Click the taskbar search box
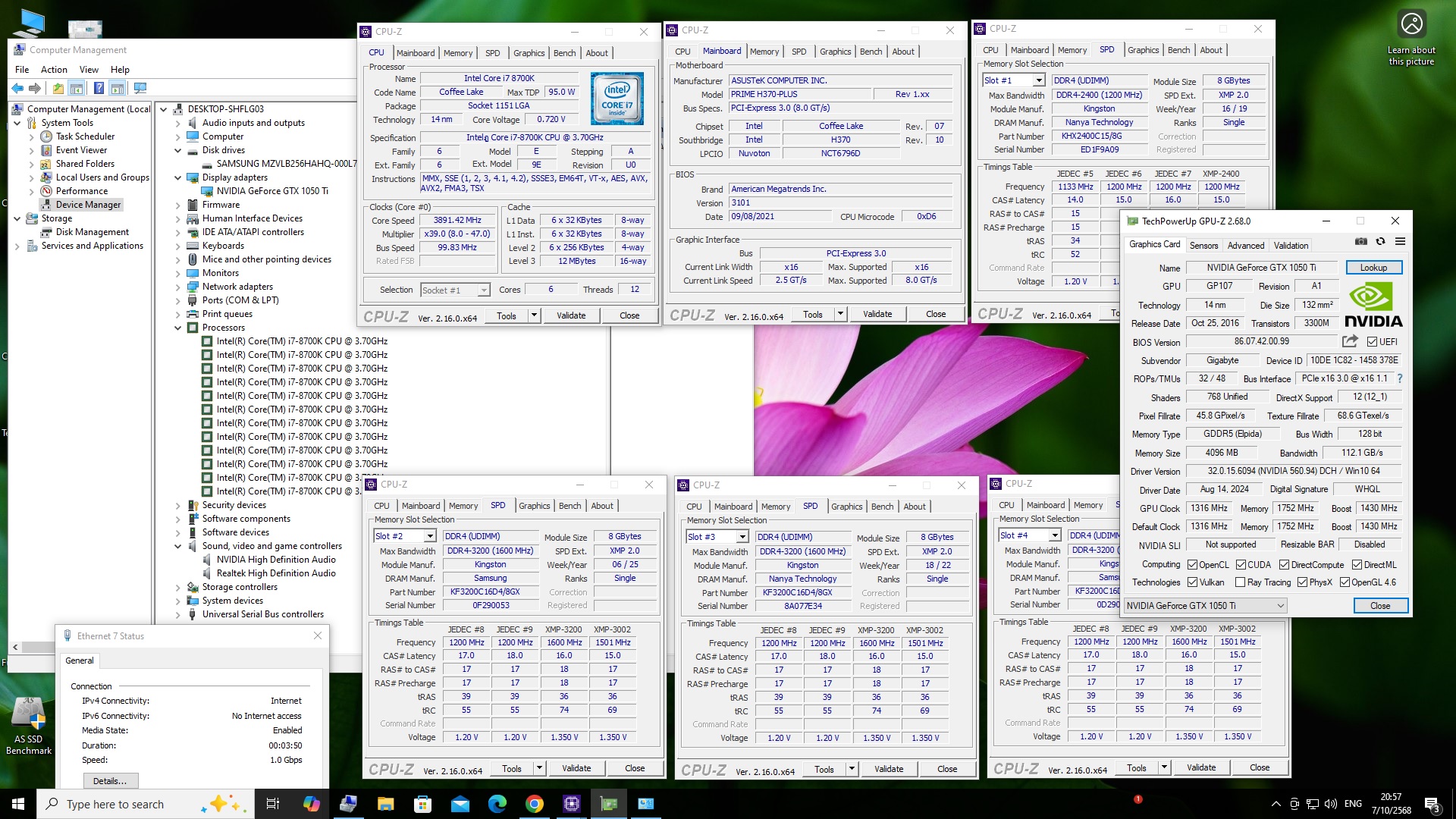The height and width of the screenshot is (819, 1456). click(x=114, y=804)
